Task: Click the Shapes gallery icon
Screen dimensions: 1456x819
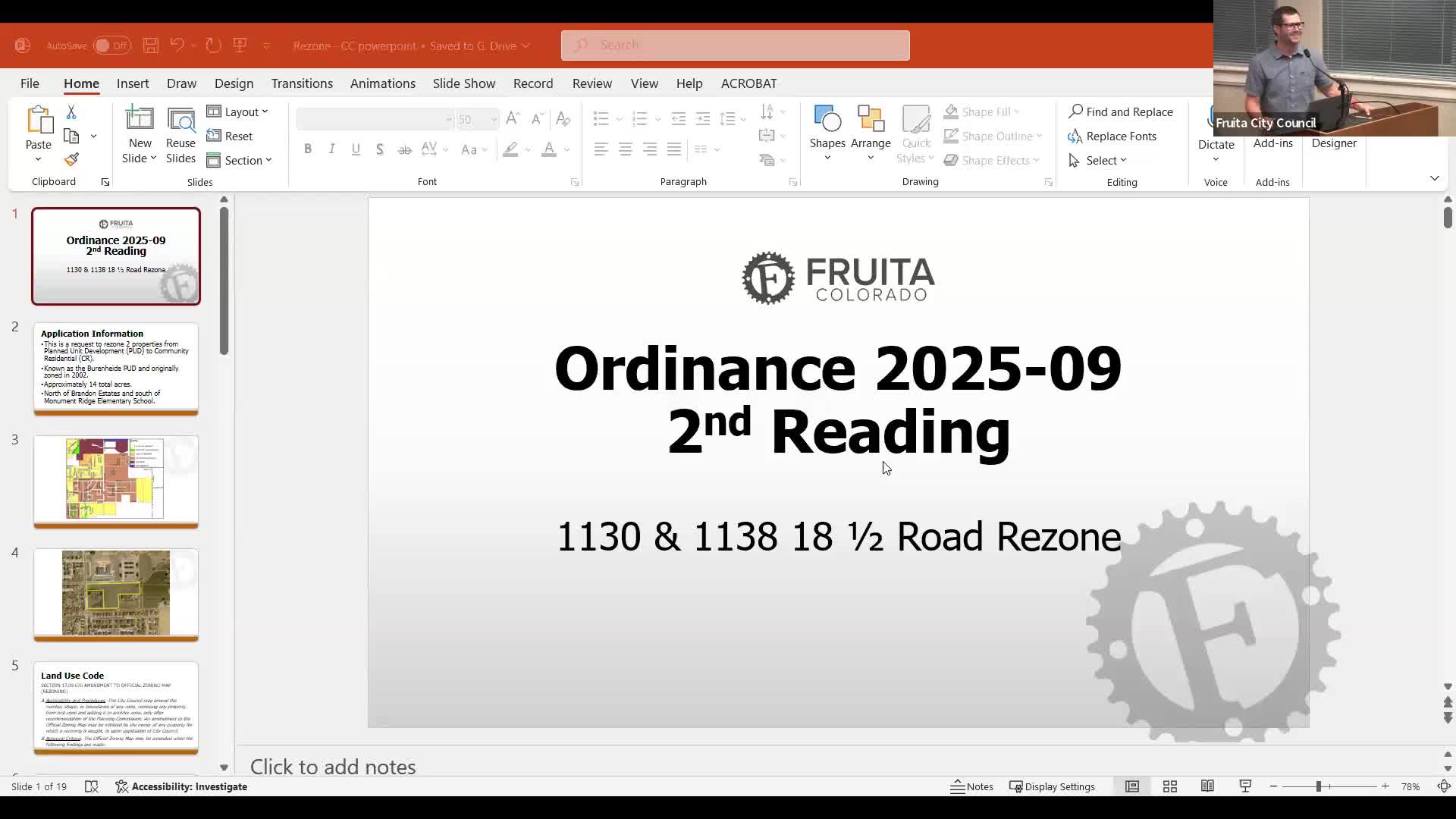Action: pyautogui.click(x=827, y=120)
